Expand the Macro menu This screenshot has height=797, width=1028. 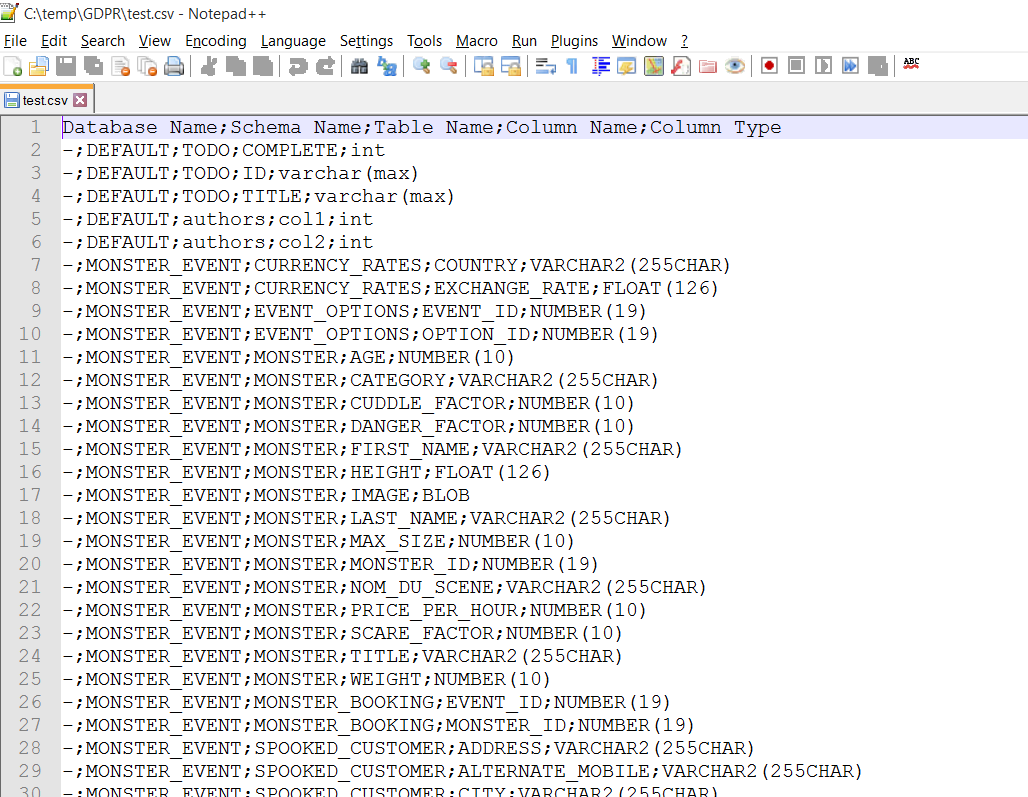pyautogui.click(x=476, y=41)
